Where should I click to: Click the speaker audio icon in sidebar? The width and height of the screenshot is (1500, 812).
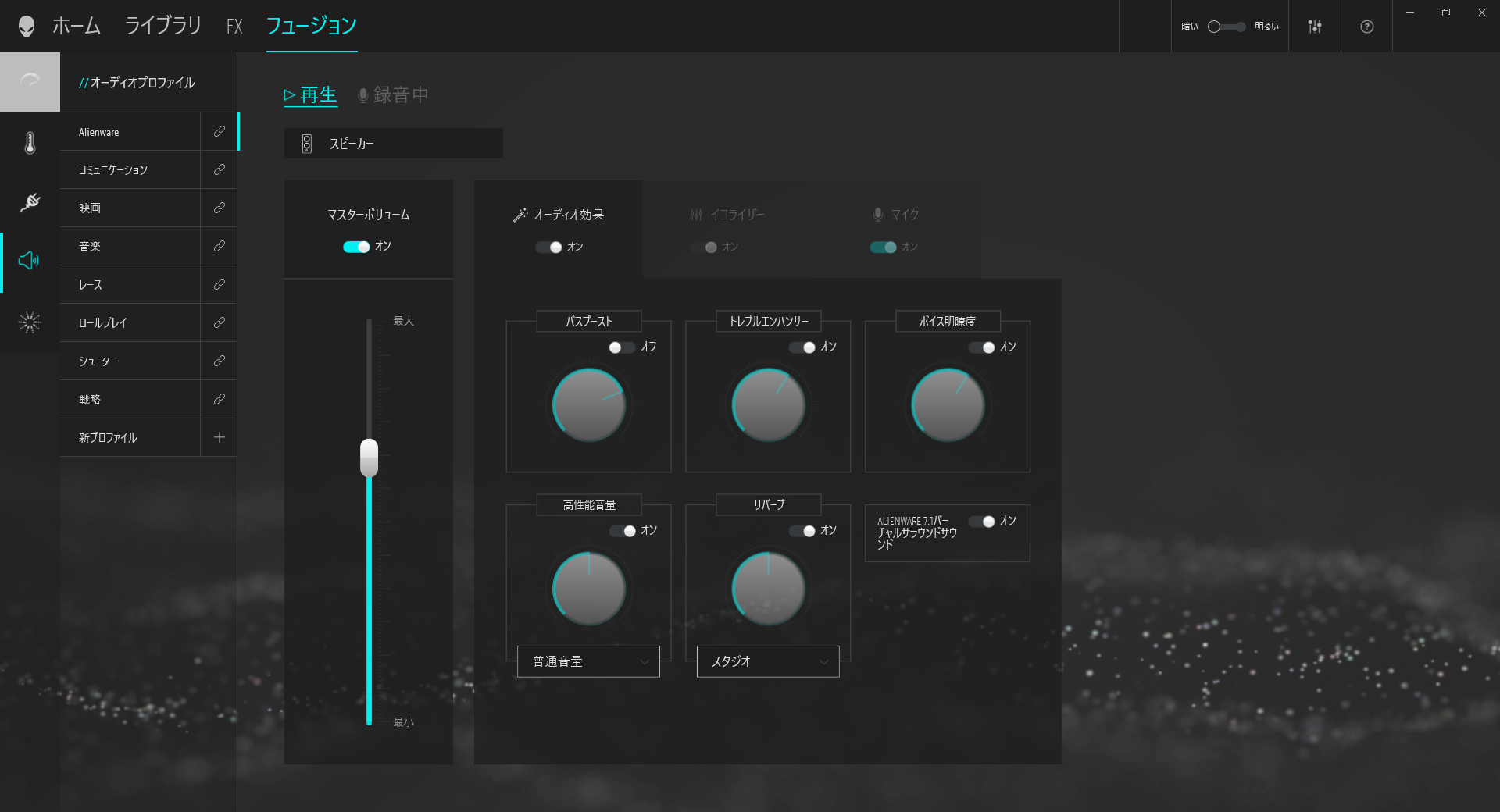pos(29,262)
